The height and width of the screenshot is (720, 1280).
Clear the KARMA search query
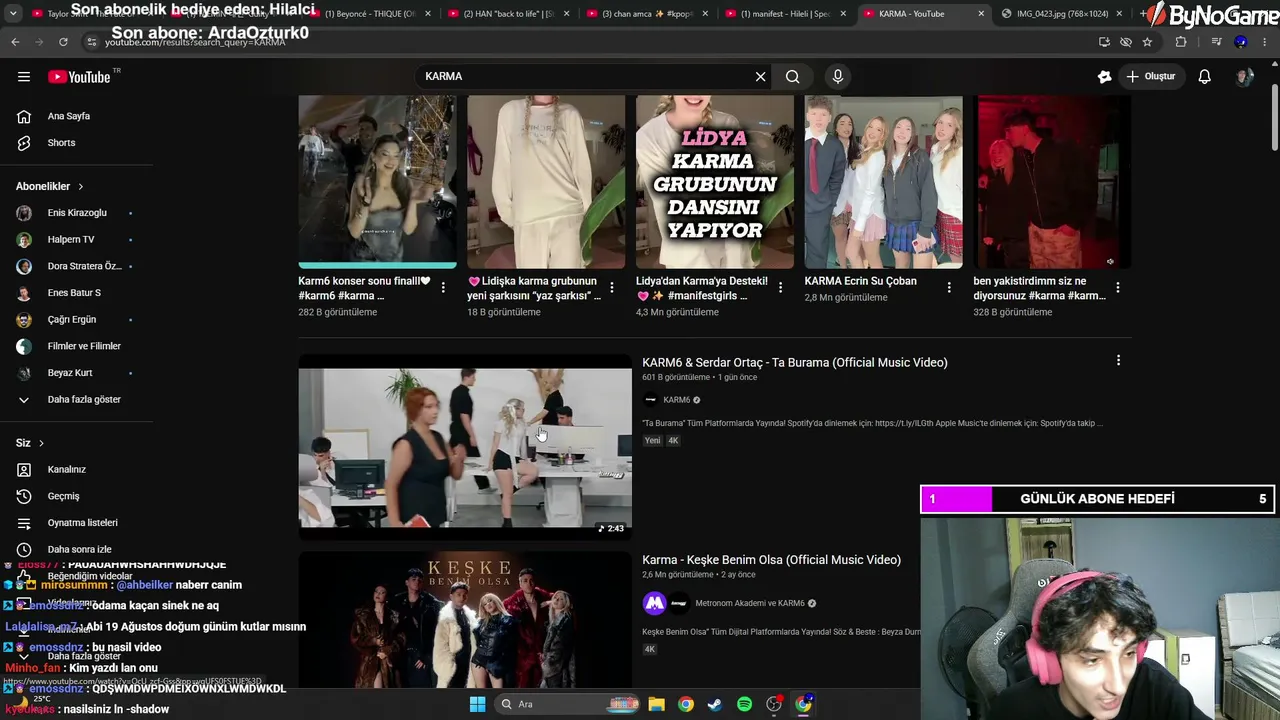click(x=760, y=77)
